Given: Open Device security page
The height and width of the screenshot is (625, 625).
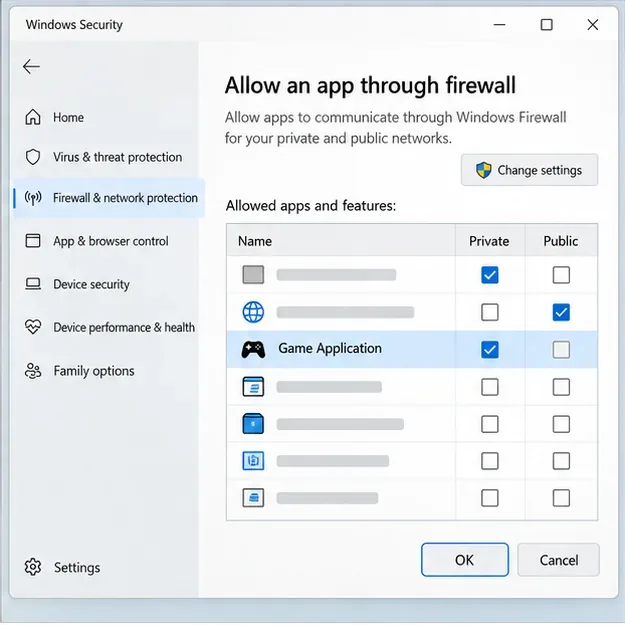Looking at the screenshot, I should pos(91,284).
